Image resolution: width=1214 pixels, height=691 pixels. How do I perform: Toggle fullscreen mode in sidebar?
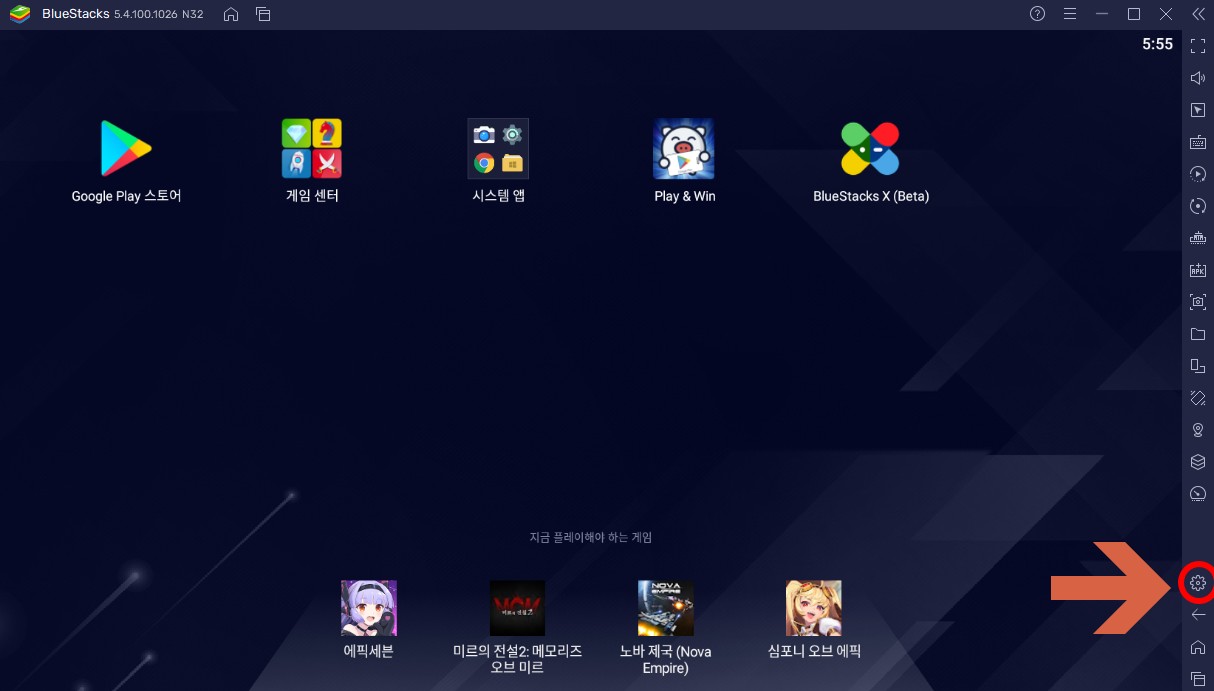pyautogui.click(x=1198, y=46)
